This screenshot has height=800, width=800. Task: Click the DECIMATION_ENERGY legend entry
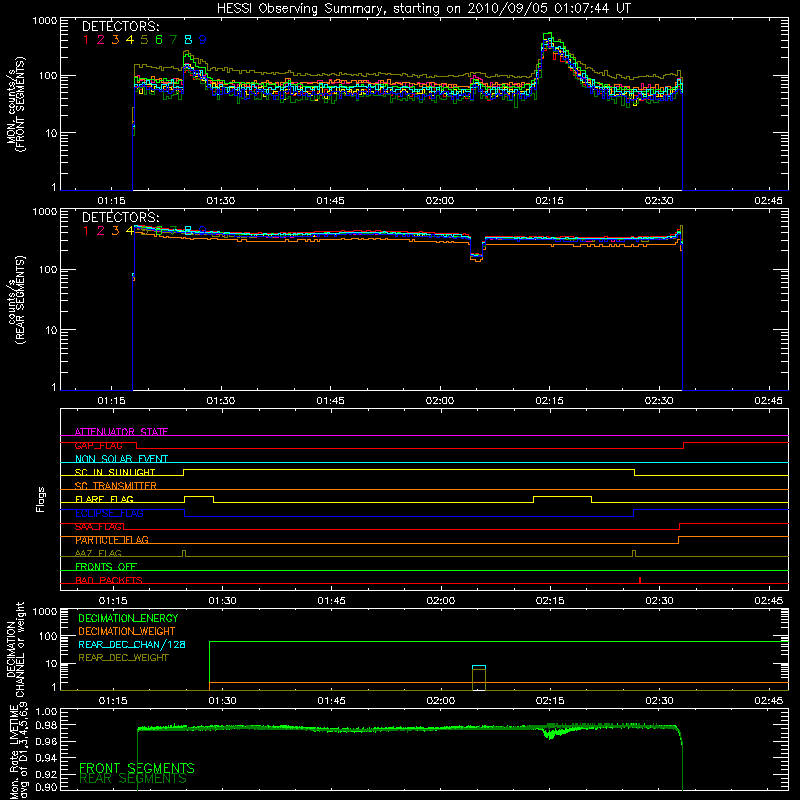click(128, 618)
